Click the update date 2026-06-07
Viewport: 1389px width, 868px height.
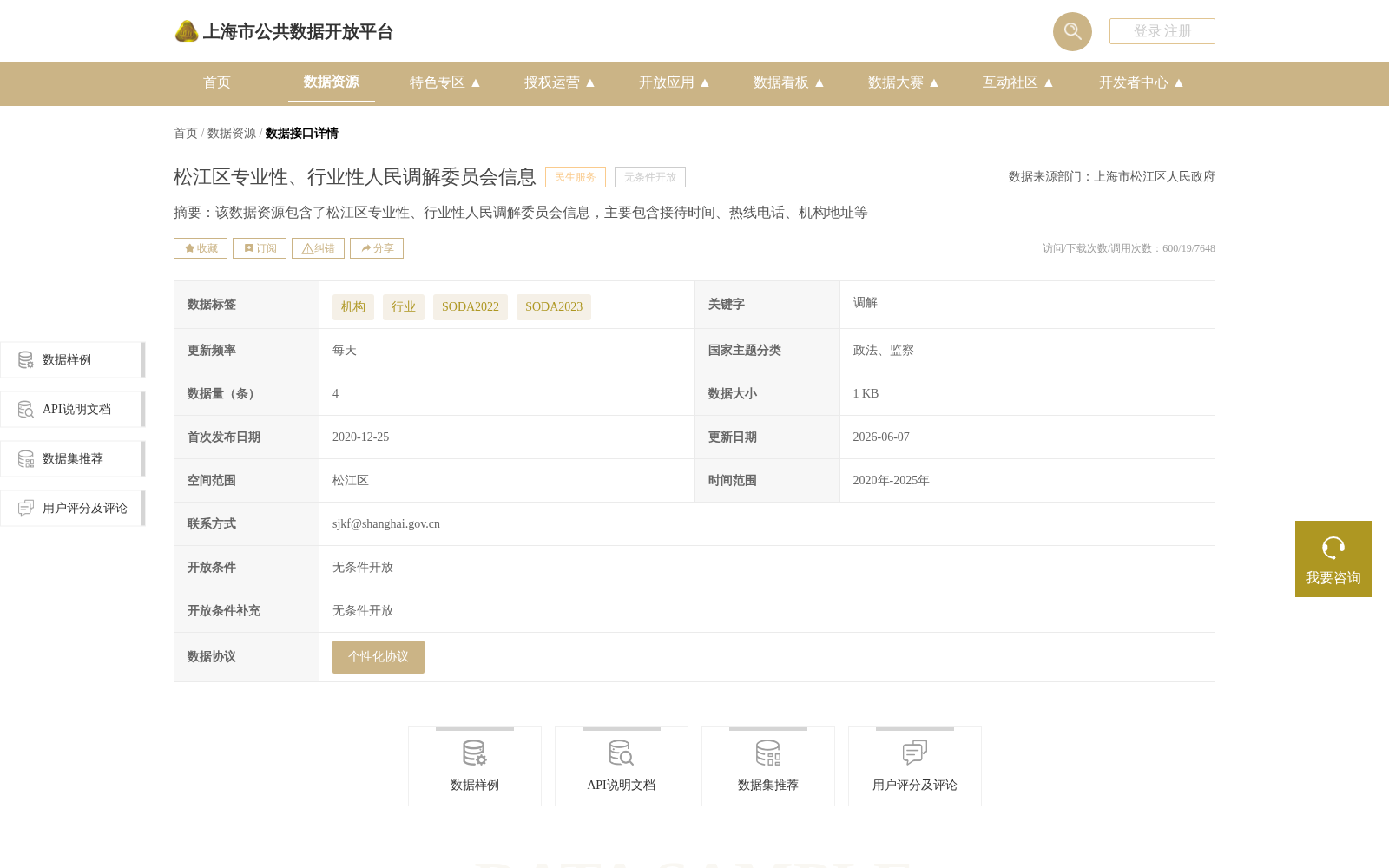tap(881, 437)
